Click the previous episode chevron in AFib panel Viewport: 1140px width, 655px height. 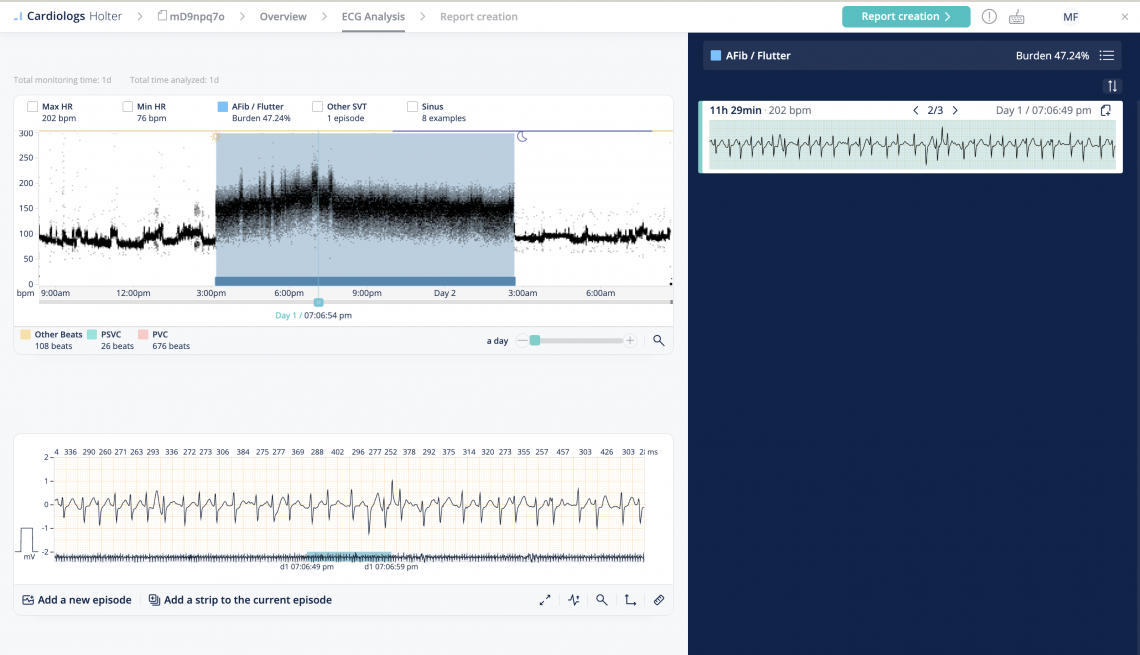pos(916,110)
